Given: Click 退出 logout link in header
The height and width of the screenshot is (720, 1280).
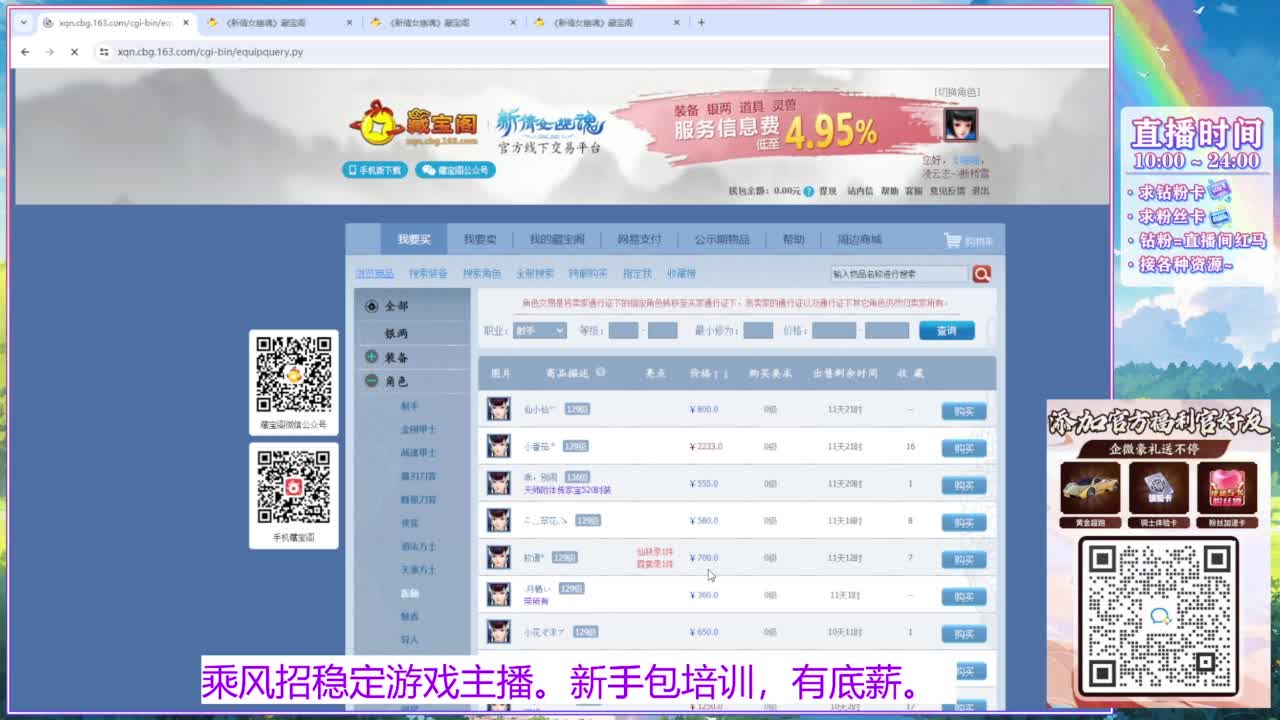Looking at the screenshot, I should coord(981,191).
